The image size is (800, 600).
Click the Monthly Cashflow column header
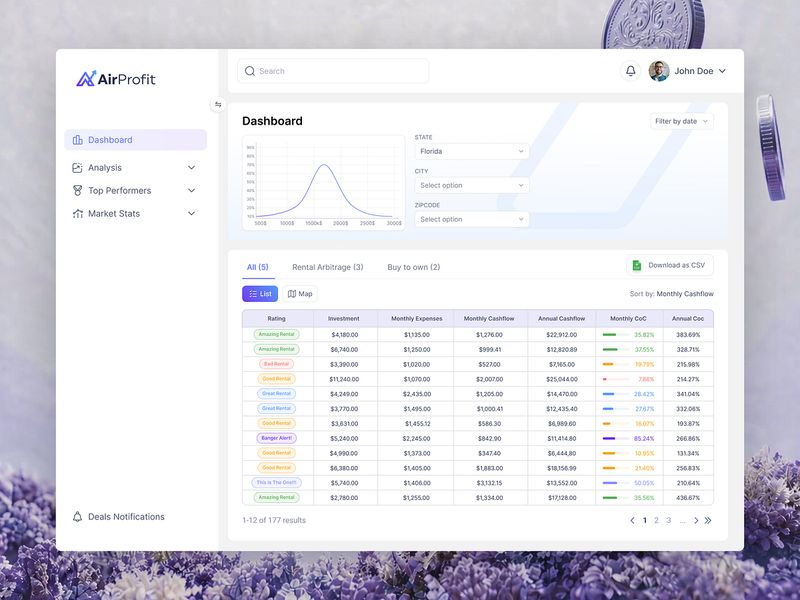pos(489,319)
